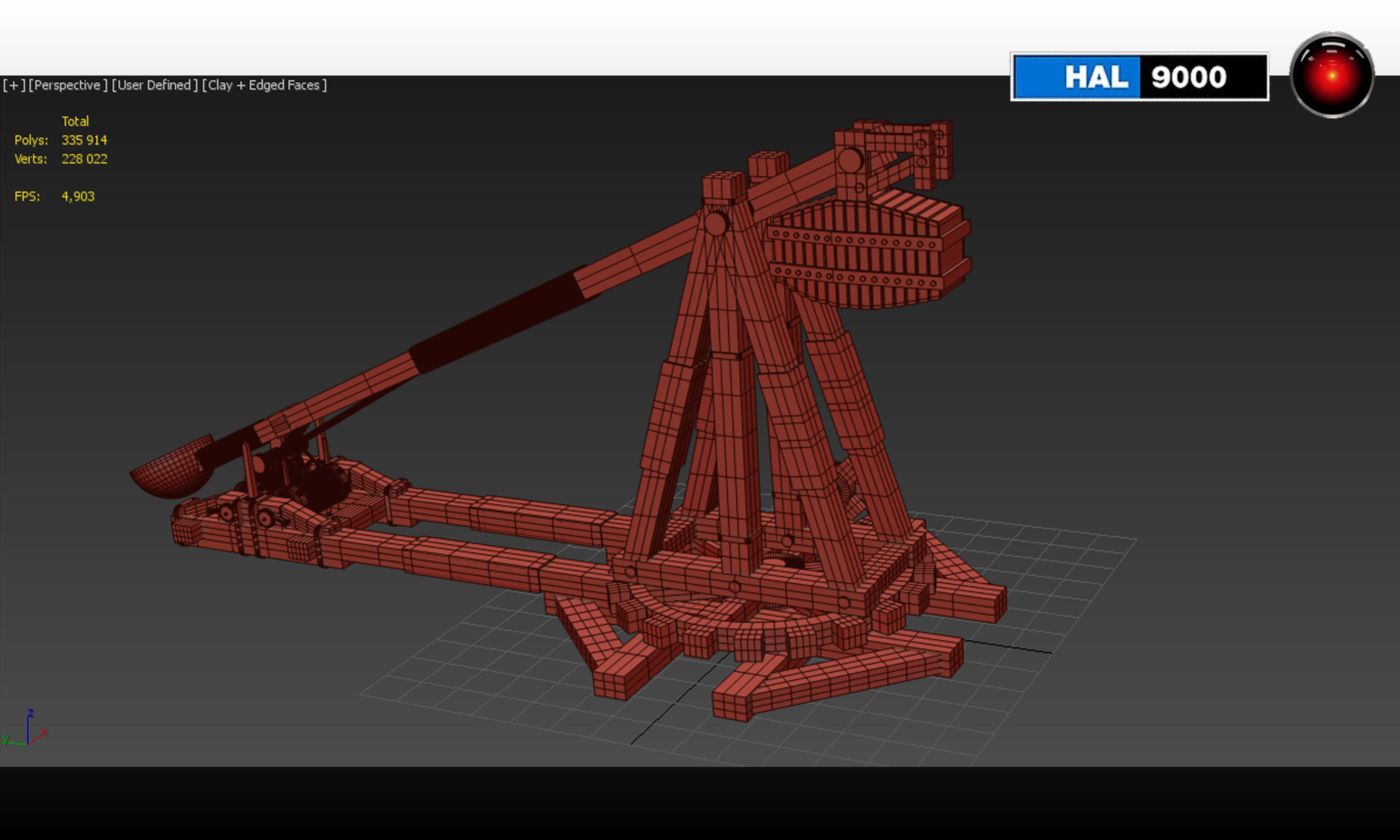Screen dimensions: 1400x840
Task: Open the Perspective point-of-view menu
Action: tap(67, 85)
